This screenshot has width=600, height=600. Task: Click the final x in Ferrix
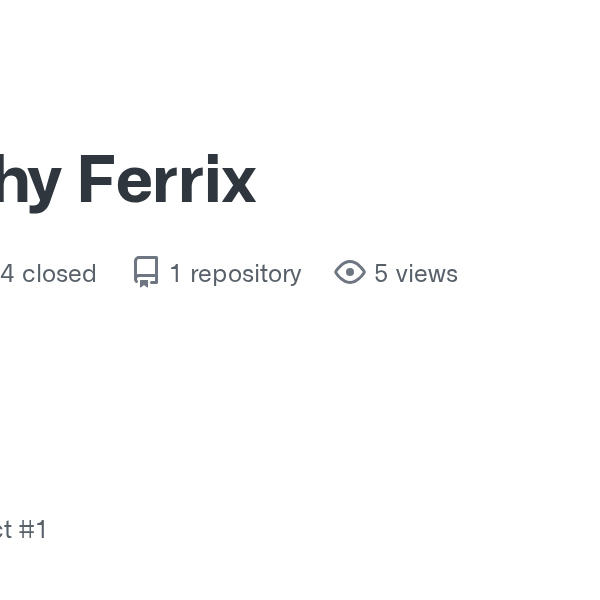(x=239, y=183)
